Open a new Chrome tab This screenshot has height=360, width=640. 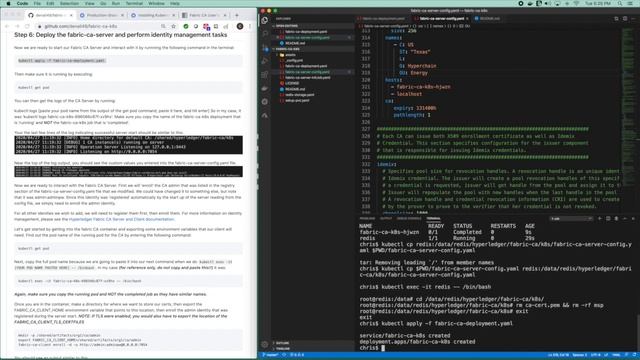(x=237, y=15)
